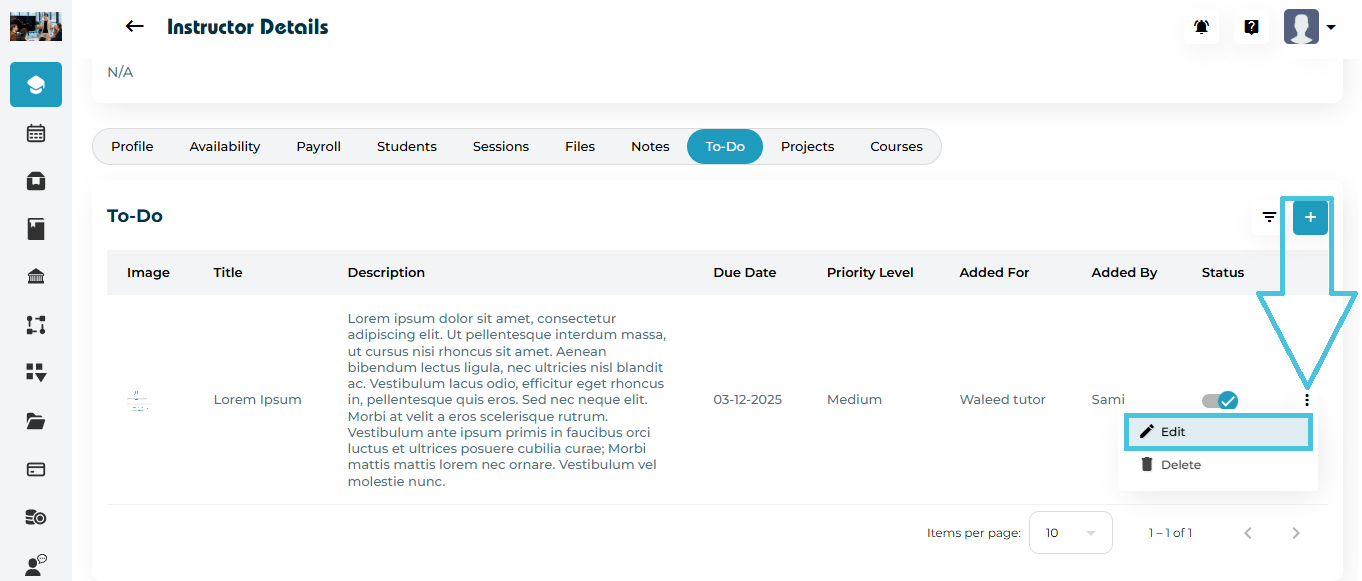Open the notifications bell icon
The image size is (1362, 581).
(1202, 27)
